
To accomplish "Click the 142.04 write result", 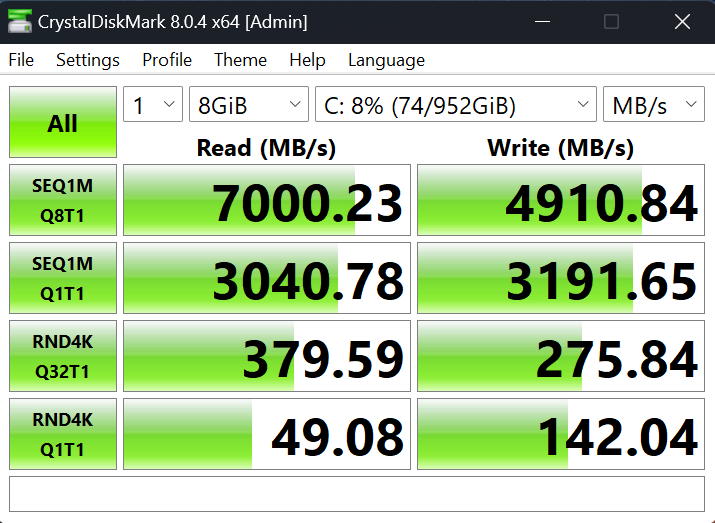I will (561, 434).
